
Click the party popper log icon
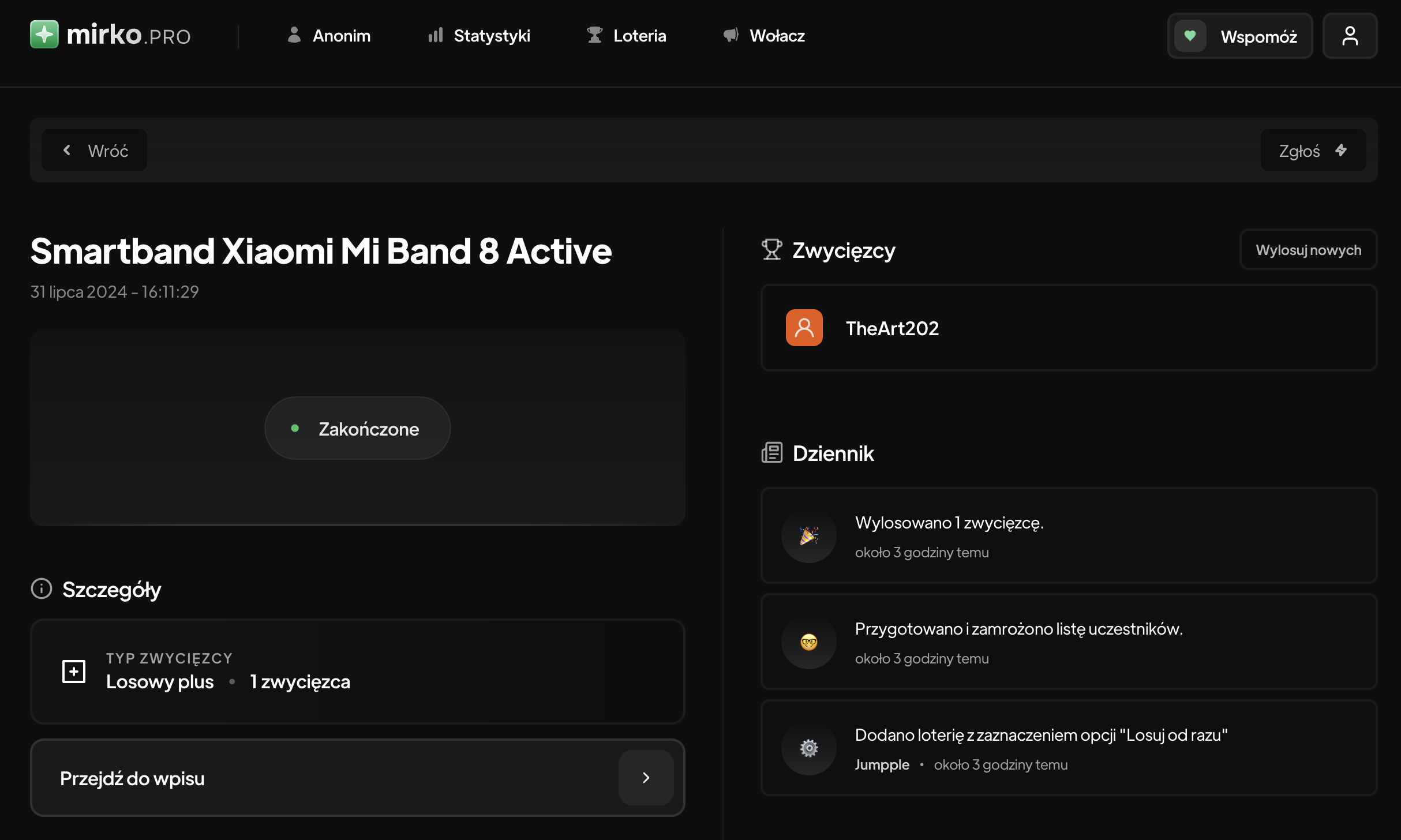[808, 535]
